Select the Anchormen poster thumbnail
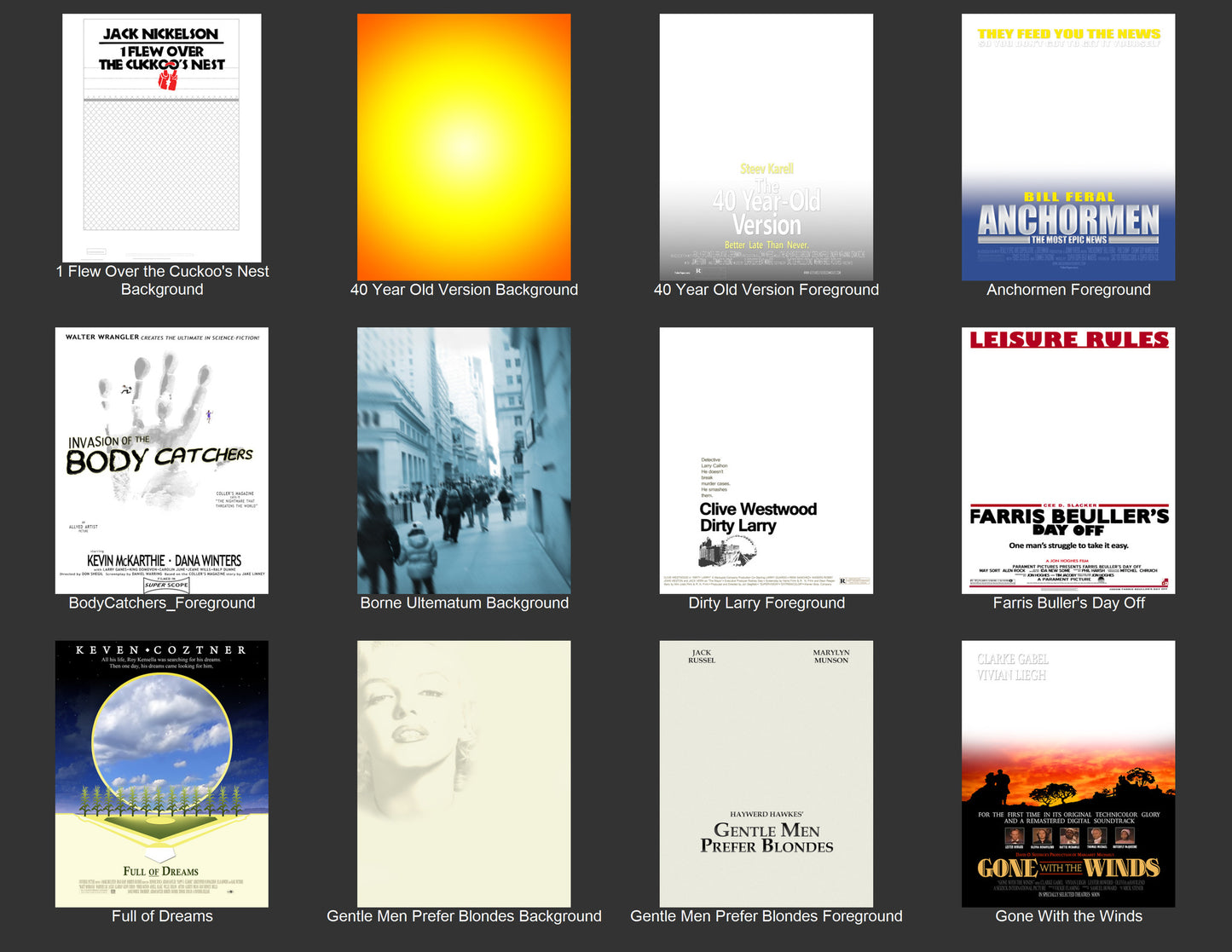Screen dimensions: 1232x952 1067,147
